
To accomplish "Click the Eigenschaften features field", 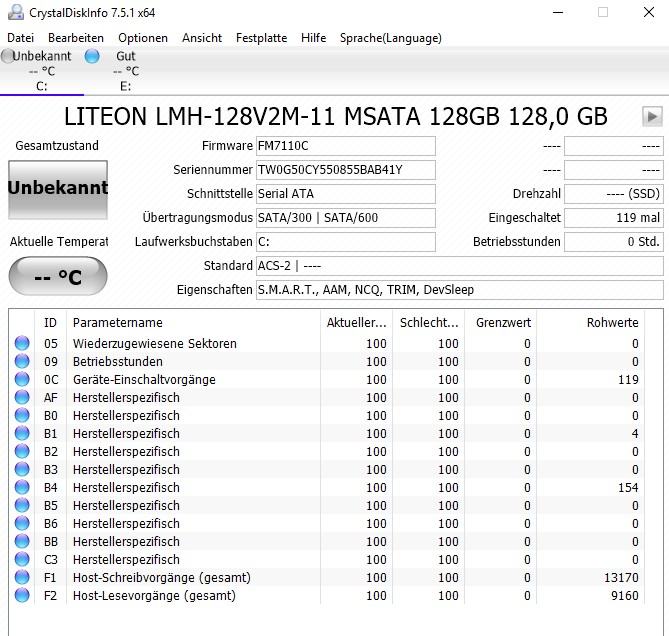I will [460, 290].
